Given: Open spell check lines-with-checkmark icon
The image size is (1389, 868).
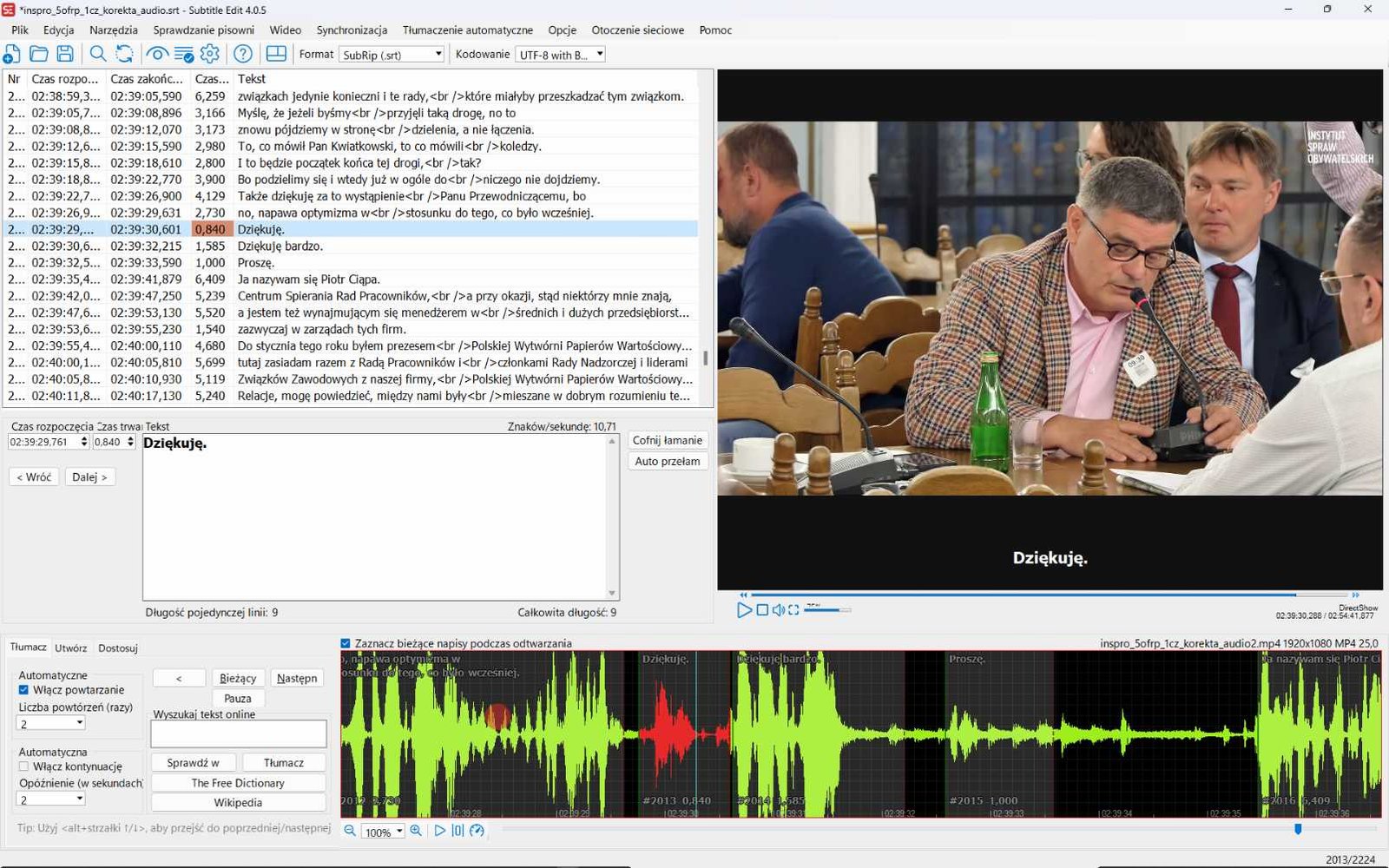Looking at the screenshot, I should click(x=184, y=54).
